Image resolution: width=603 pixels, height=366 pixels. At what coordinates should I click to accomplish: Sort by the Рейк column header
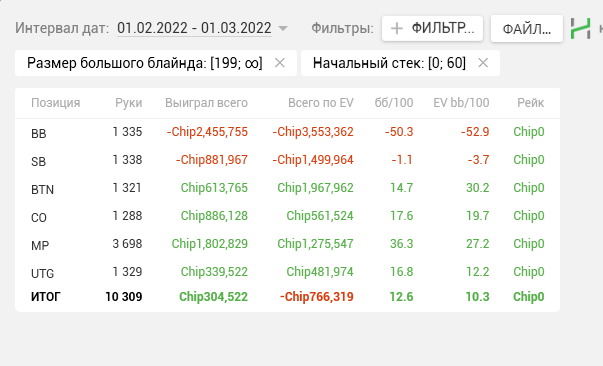pos(530,103)
